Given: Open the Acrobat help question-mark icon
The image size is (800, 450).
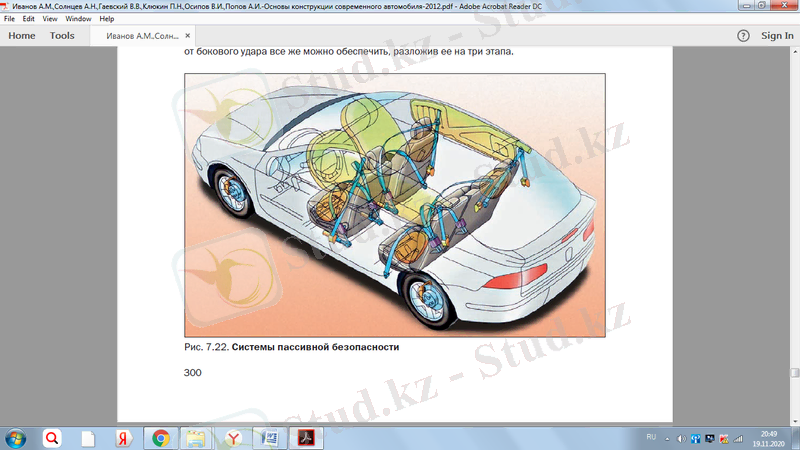Looking at the screenshot, I should coord(743,36).
